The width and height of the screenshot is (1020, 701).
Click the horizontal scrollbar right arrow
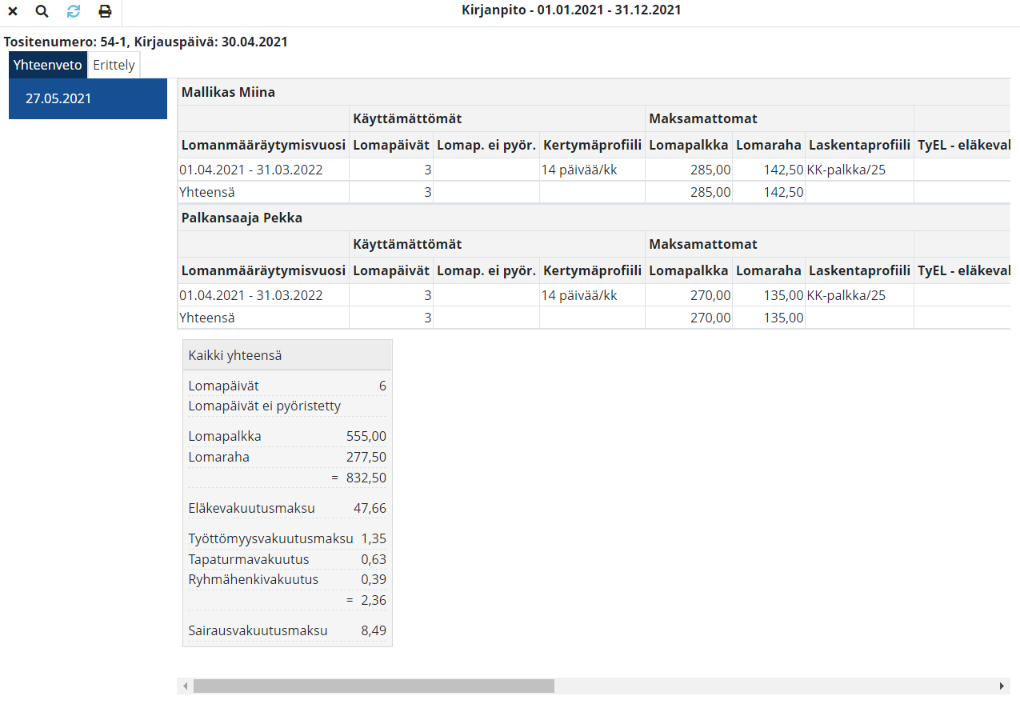click(1002, 686)
